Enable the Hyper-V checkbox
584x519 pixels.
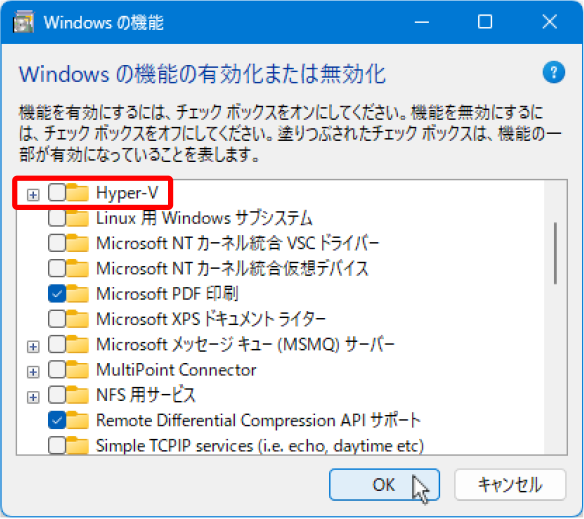pyautogui.click(x=57, y=193)
